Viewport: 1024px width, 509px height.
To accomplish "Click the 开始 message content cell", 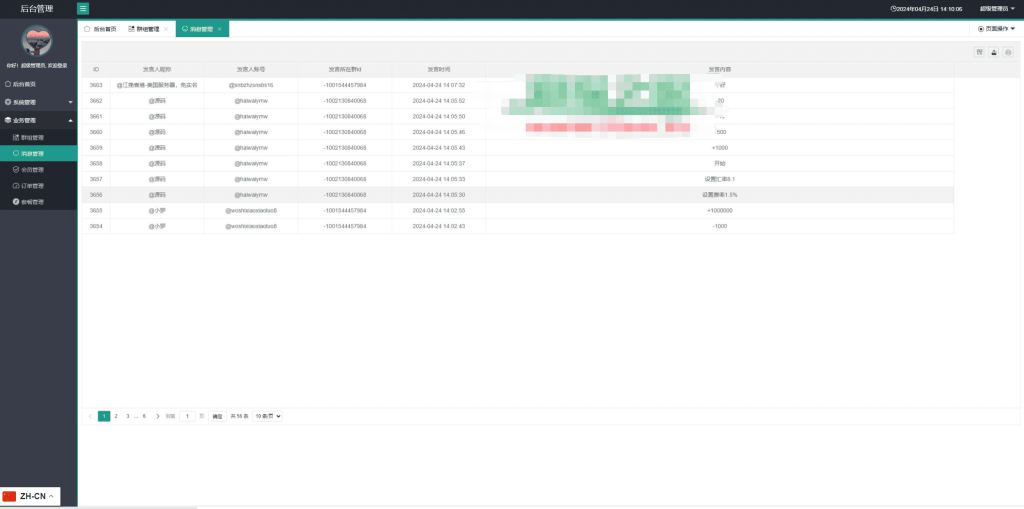I will pos(720,163).
